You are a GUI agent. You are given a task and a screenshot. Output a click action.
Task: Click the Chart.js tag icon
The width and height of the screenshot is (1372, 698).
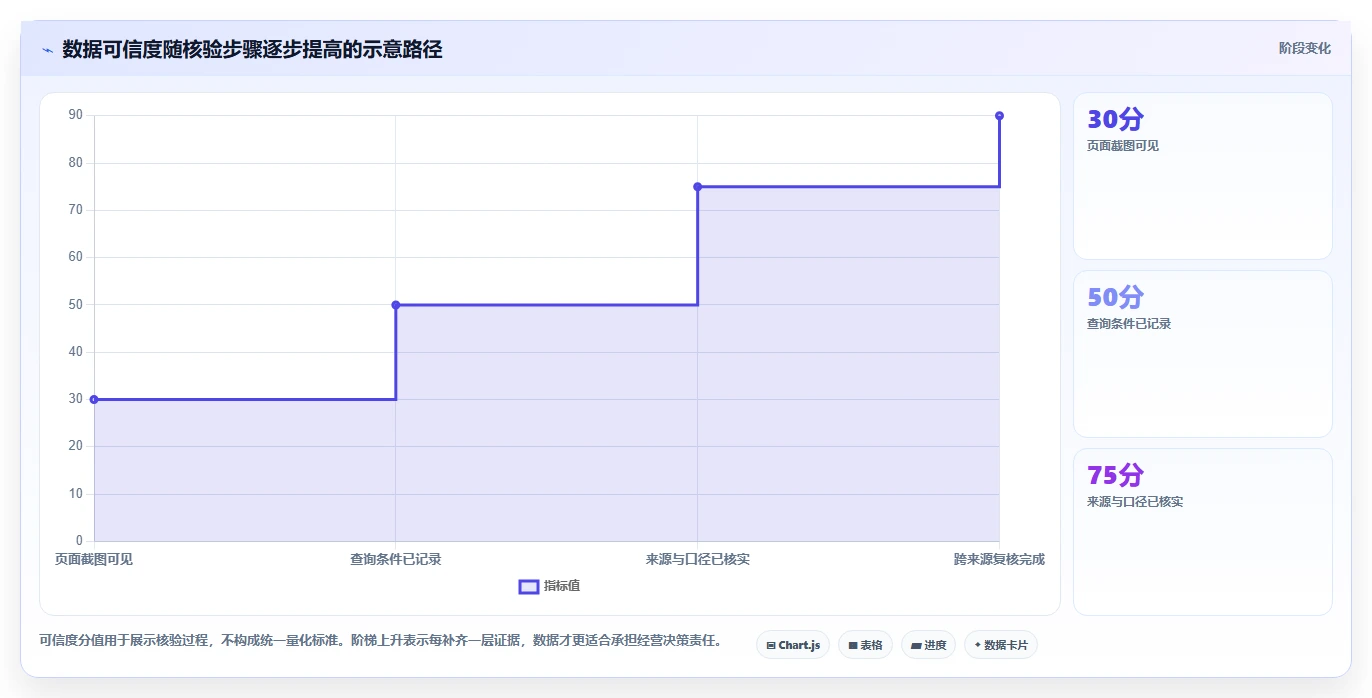[771, 646]
